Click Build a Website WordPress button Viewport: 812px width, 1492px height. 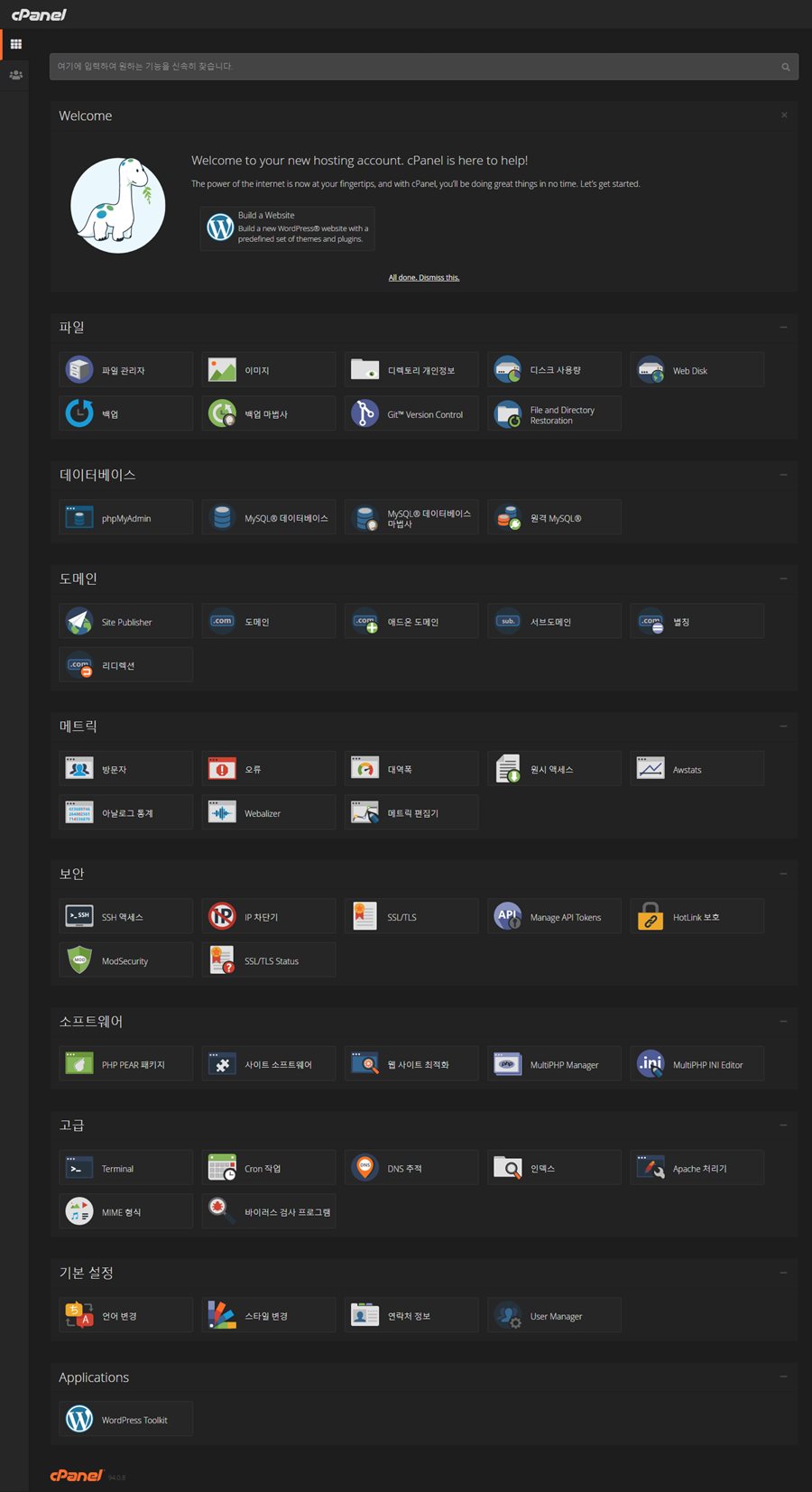point(288,227)
